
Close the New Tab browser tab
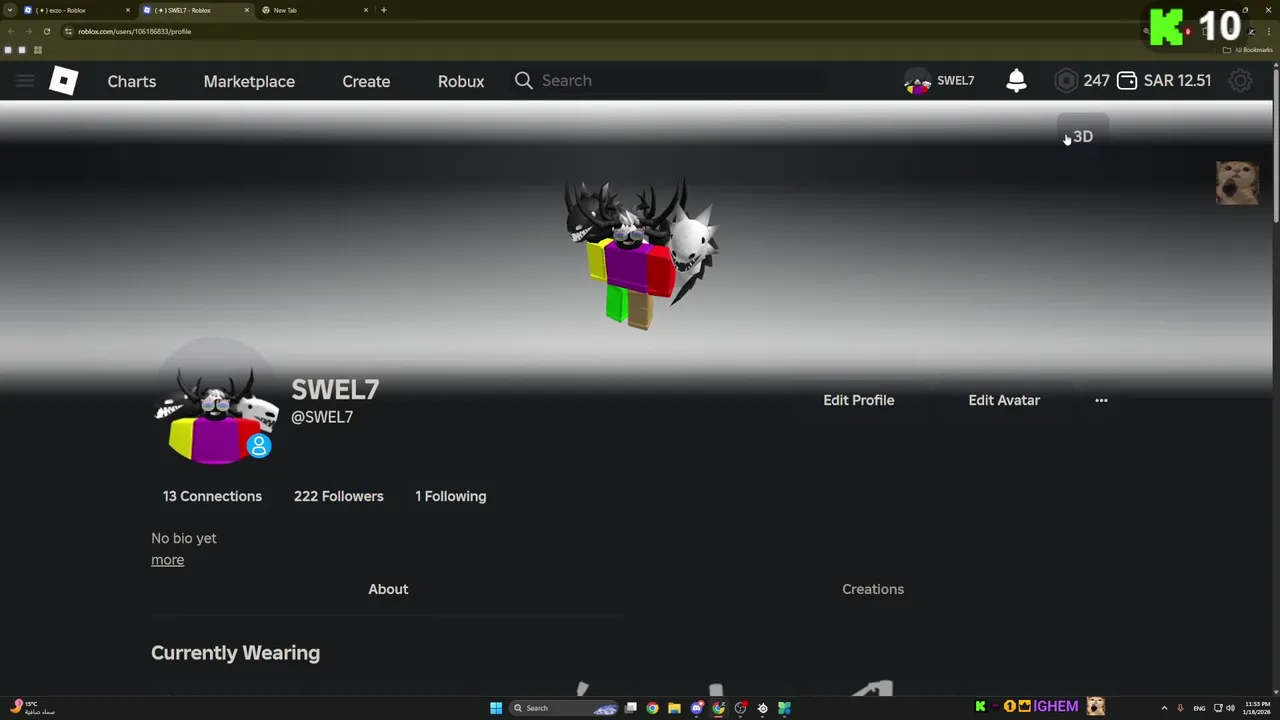(x=366, y=10)
